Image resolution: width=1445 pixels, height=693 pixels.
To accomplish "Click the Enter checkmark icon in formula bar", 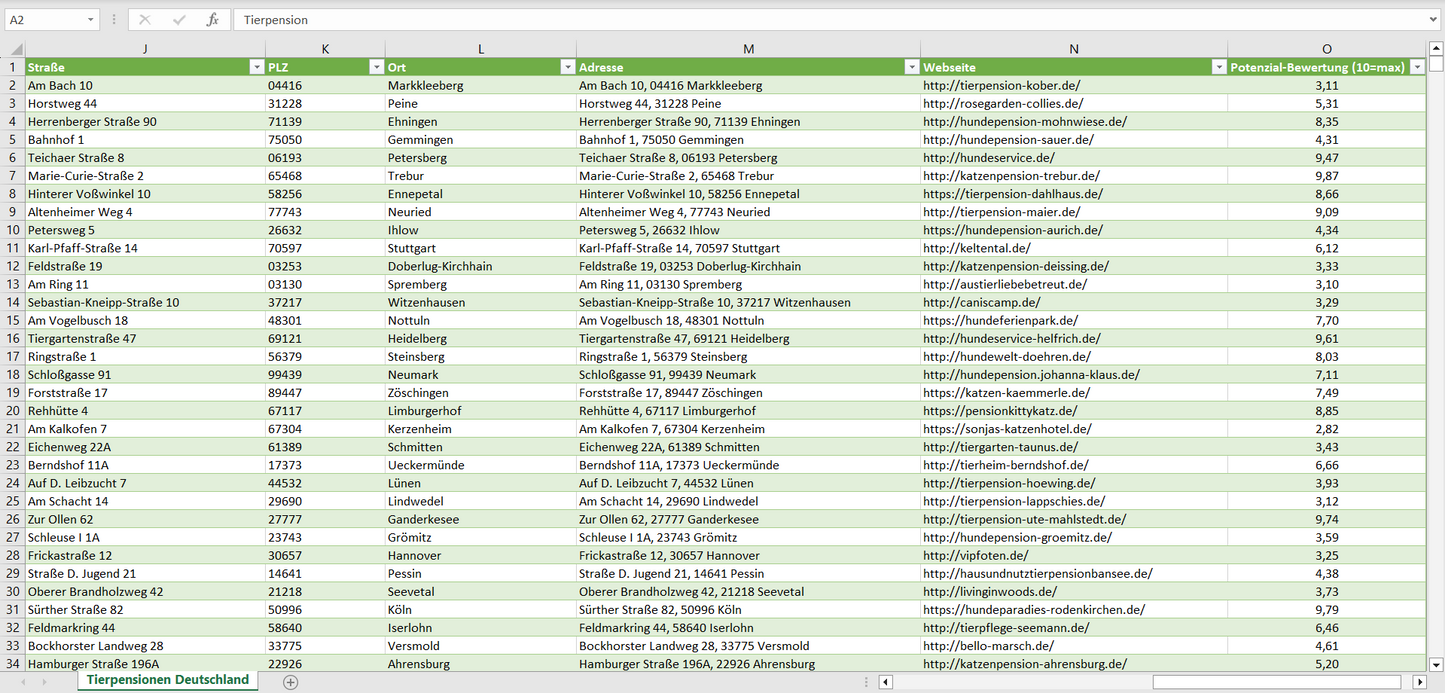I will pos(179,20).
